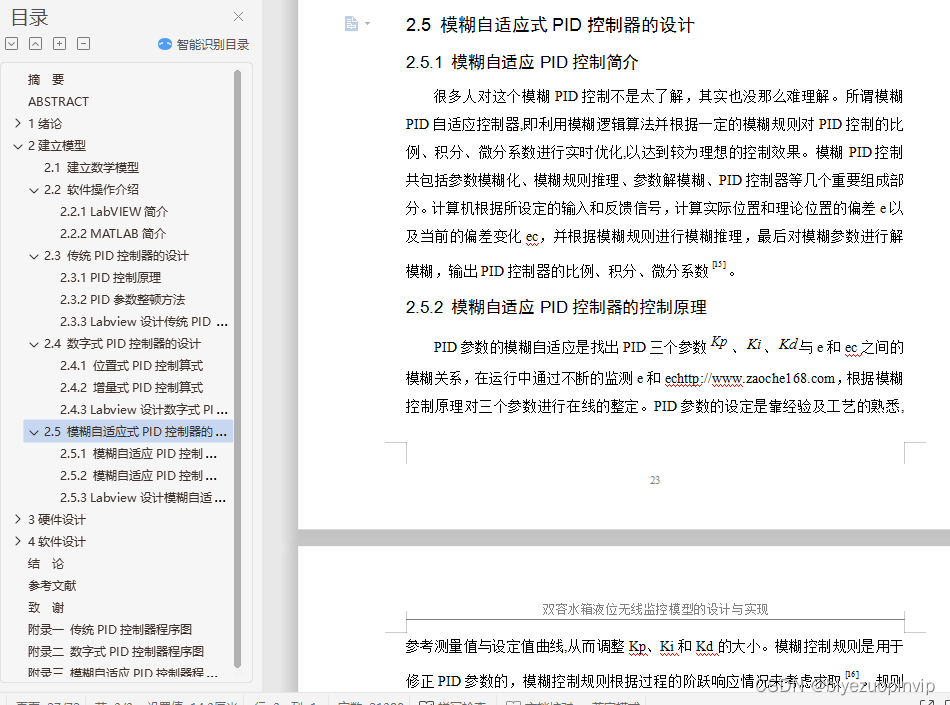The width and height of the screenshot is (950, 705).
Task: Go to 2.3.2 PID 参数整顿方法
Action: pos(122,299)
